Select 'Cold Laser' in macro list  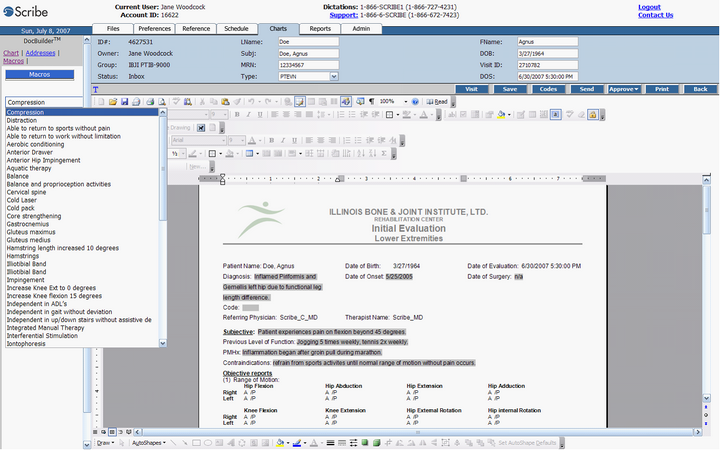coord(22,200)
